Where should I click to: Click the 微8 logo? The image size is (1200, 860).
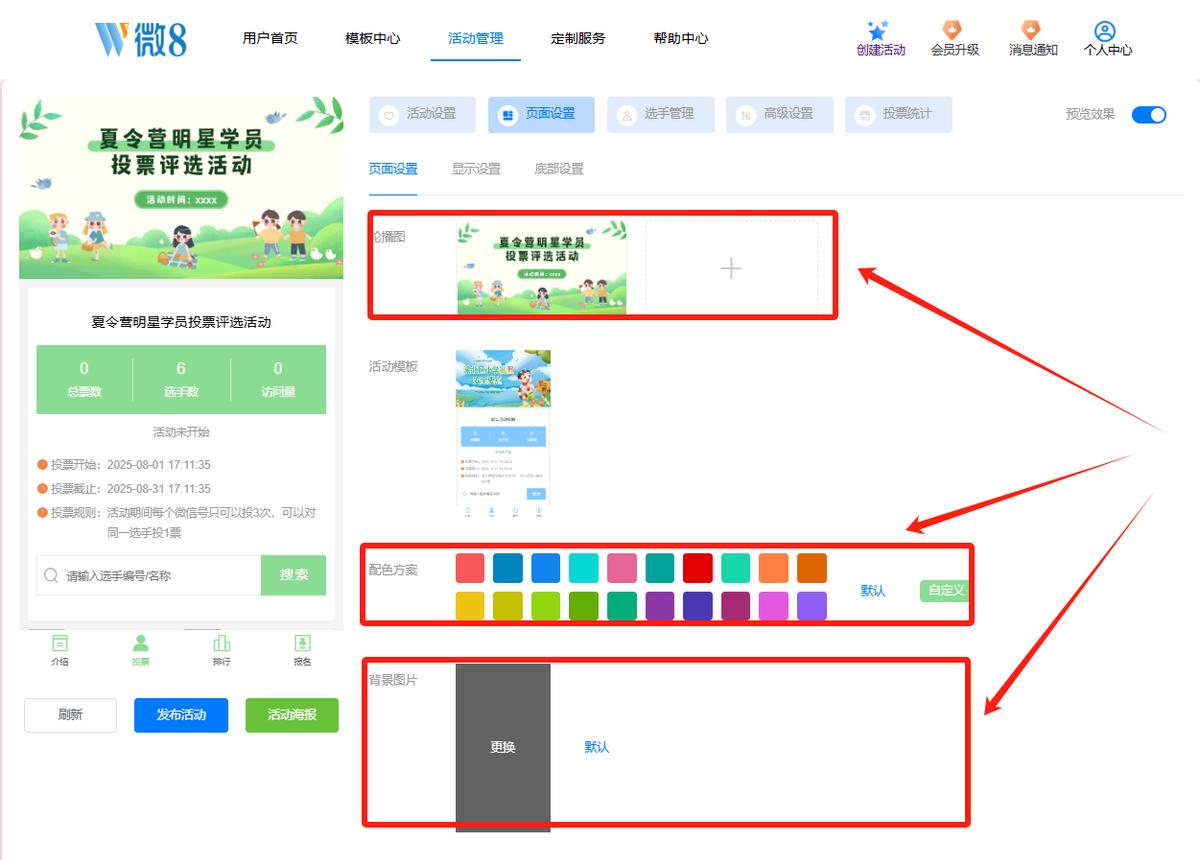coord(141,39)
